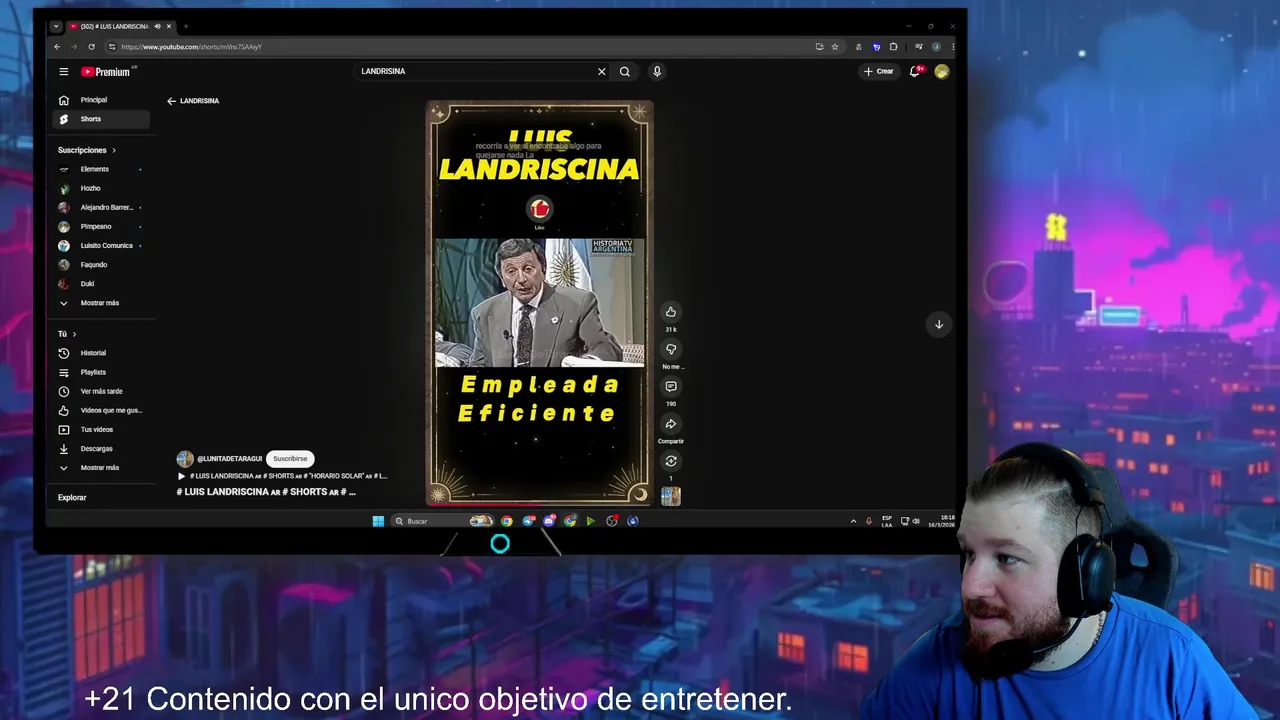Viewport: 1280px width, 720px height.
Task: Expand the Tú section
Action: (67, 334)
